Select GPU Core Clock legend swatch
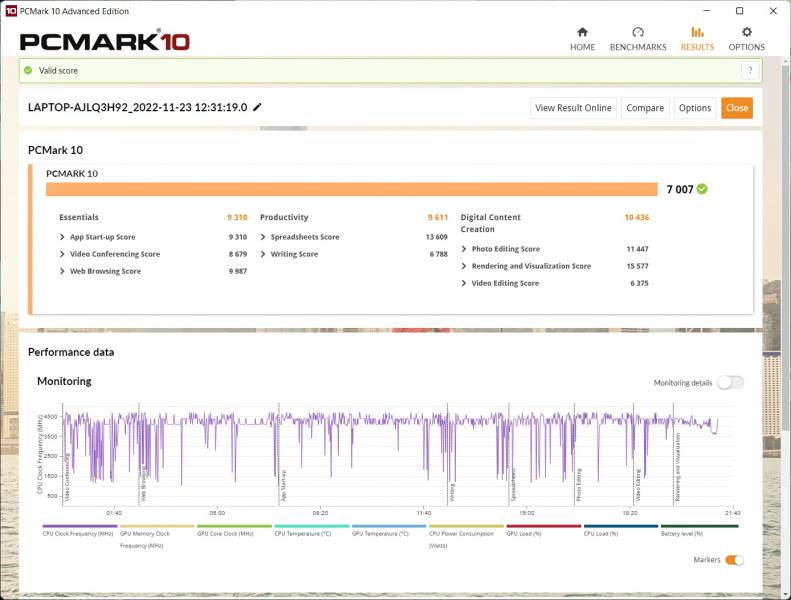The image size is (791, 600). click(x=234, y=526)
